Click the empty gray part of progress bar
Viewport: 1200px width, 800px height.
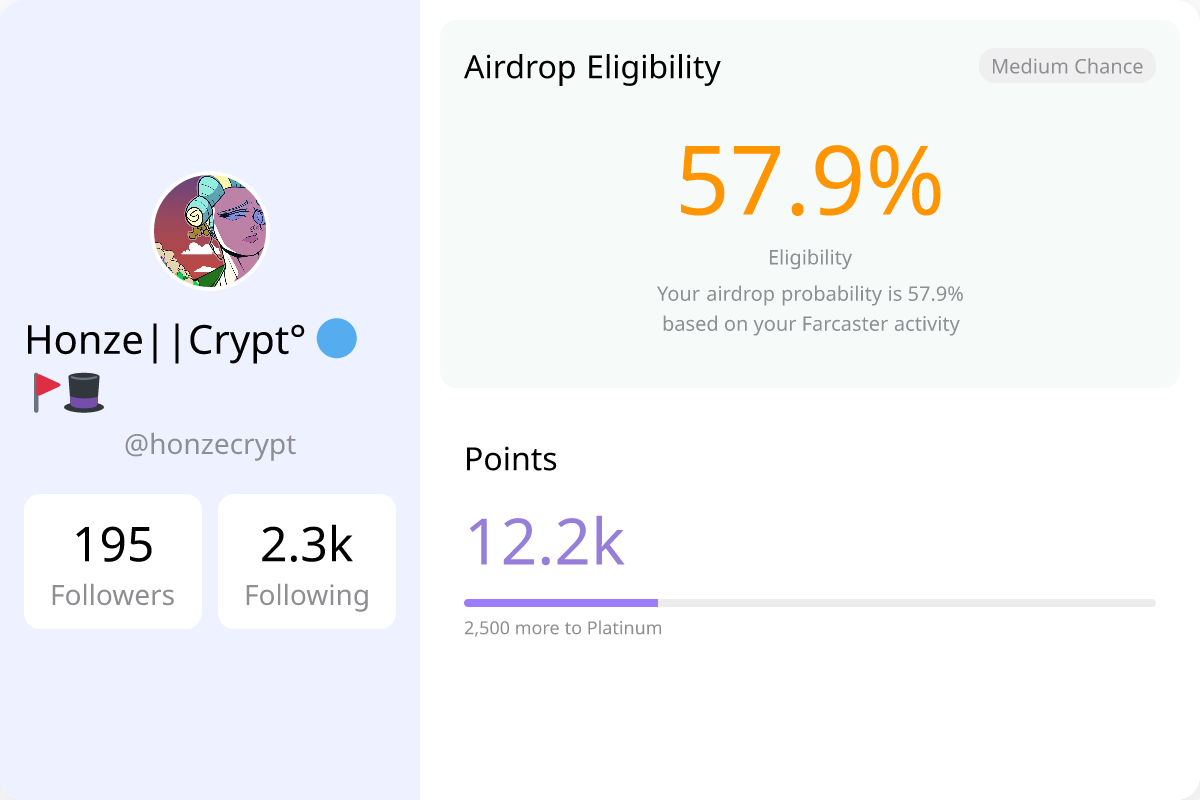907,603
